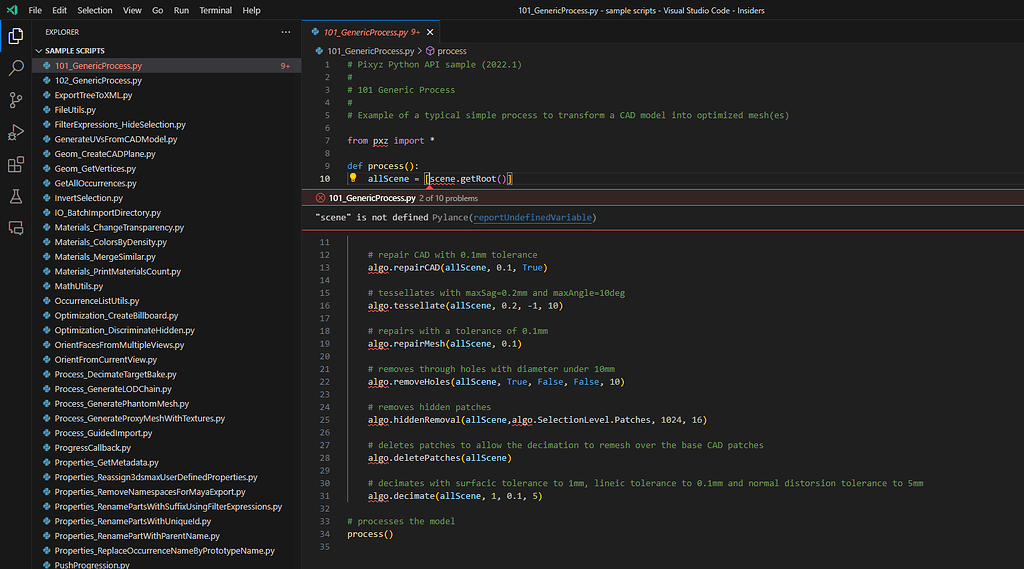
Task: Open the Terminal menu
Action: tap(215, 10)
